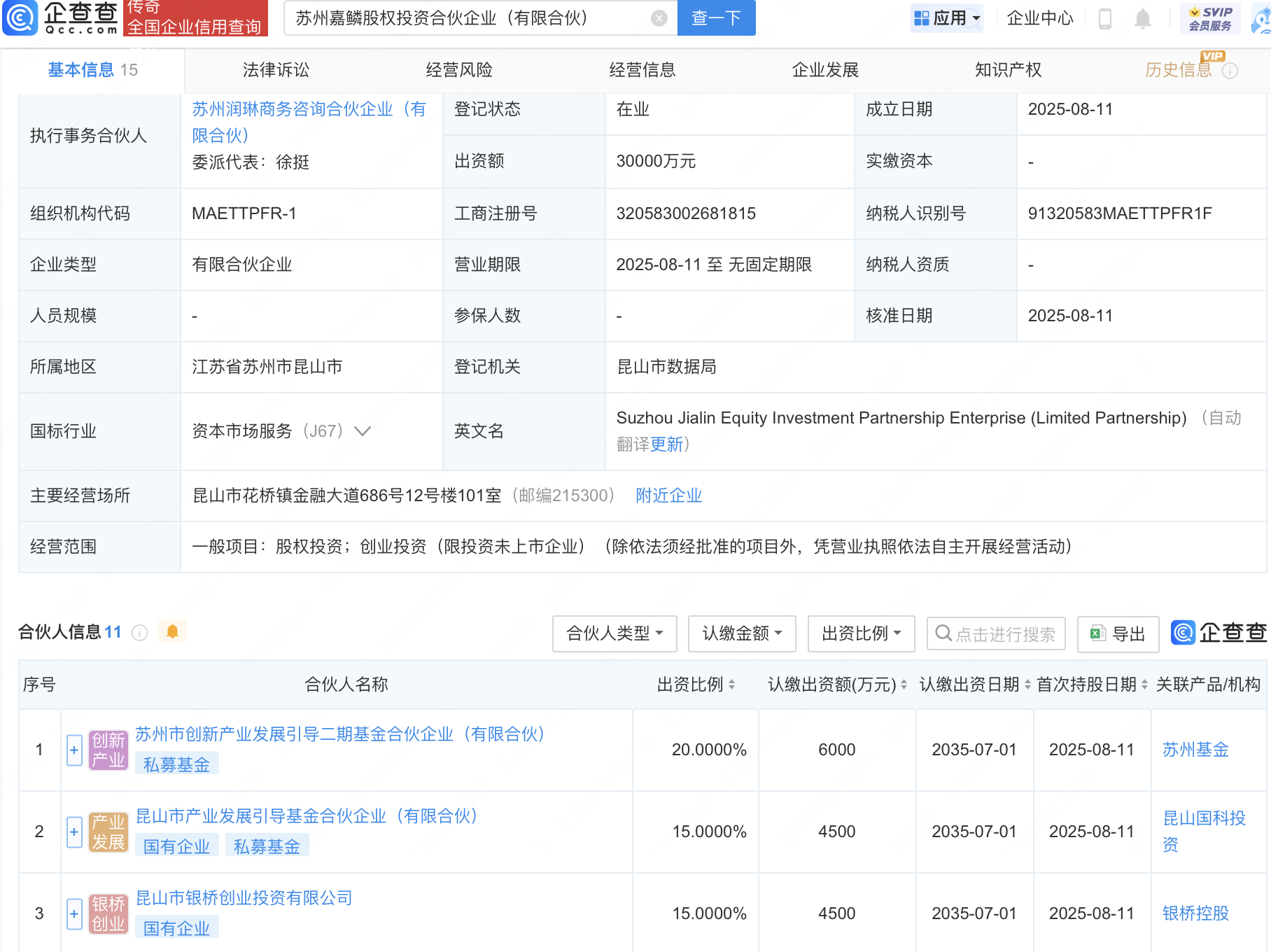The image size is (1271, 952).
Task: Expand row 1 partner details
Action: (74, 750)
